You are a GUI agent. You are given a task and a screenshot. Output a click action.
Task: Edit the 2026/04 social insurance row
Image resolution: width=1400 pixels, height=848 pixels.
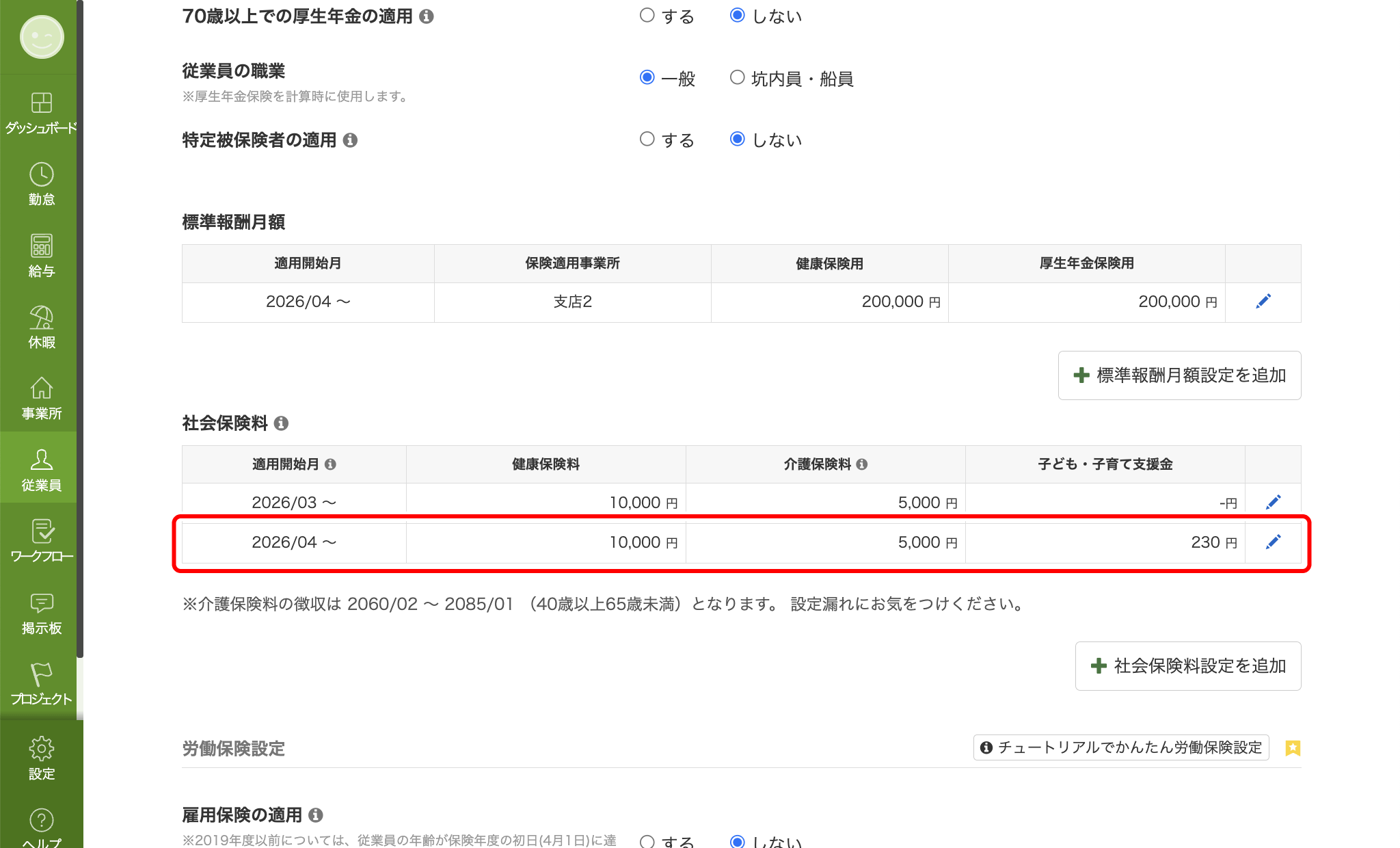[x=1272, y=542]
